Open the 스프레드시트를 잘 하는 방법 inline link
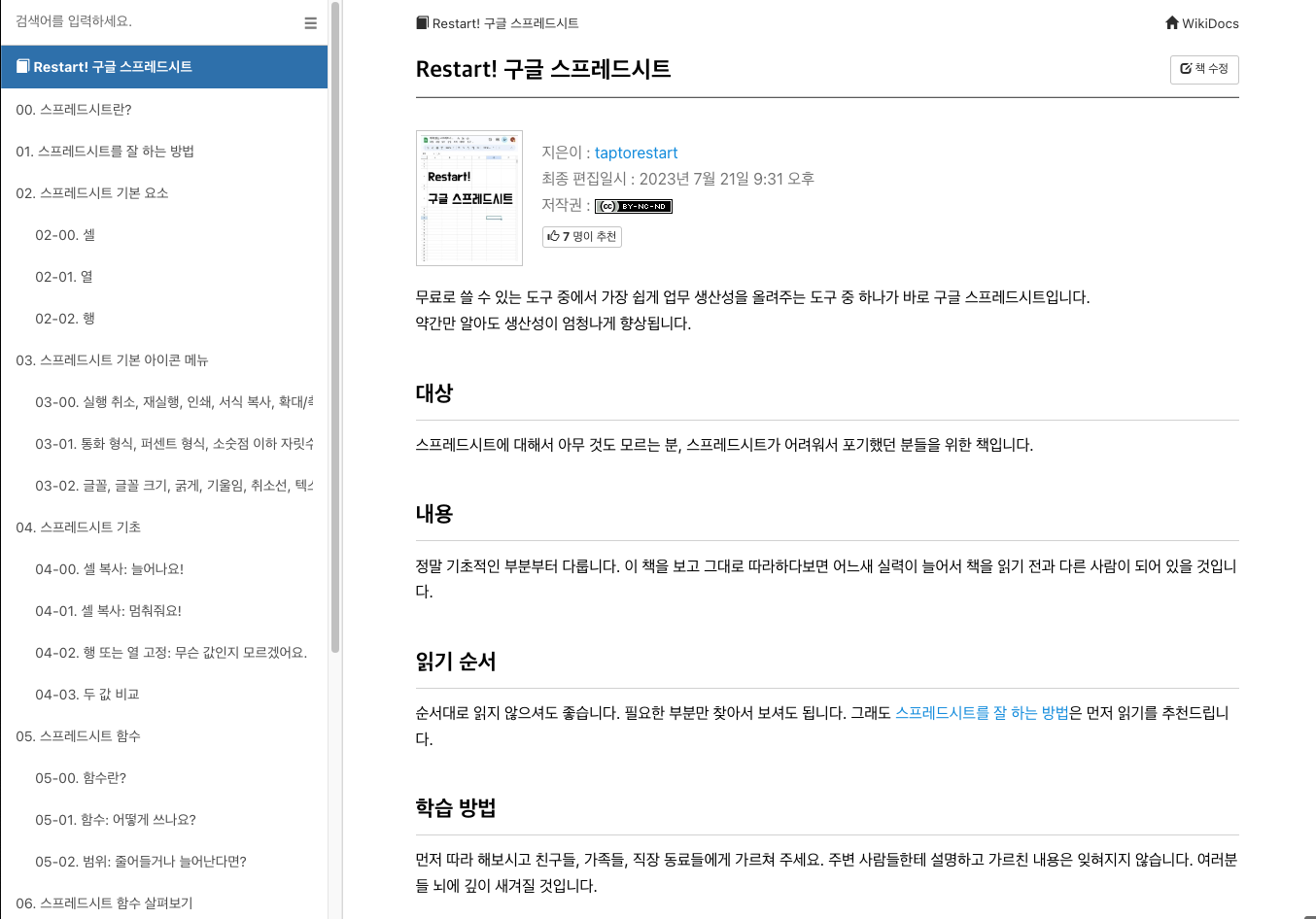This screenshot has height=919, width=1316. (x=982, y=712)
